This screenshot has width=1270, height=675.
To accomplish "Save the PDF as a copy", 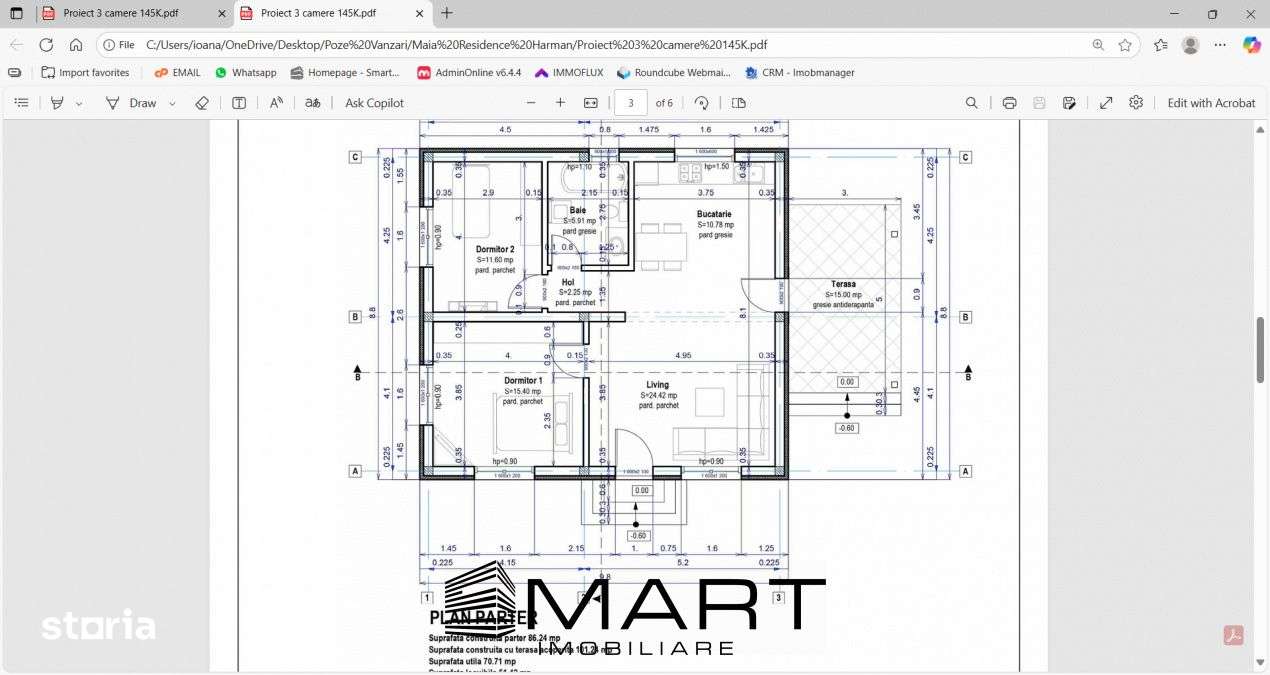I will pyautogui.click(x=1069, y=103).
